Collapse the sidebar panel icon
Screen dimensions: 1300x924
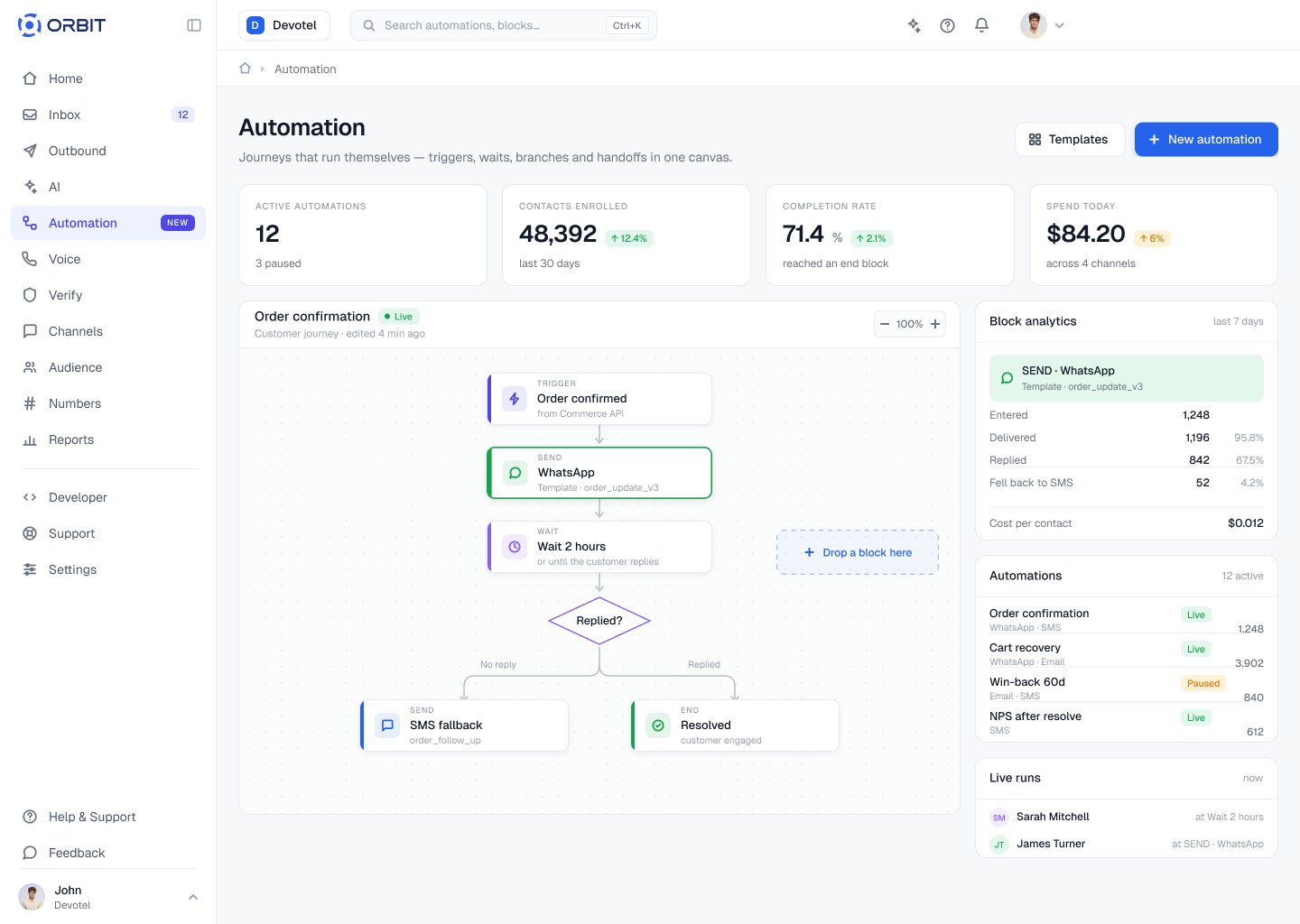pyautogui.click(x=194, y=25)
